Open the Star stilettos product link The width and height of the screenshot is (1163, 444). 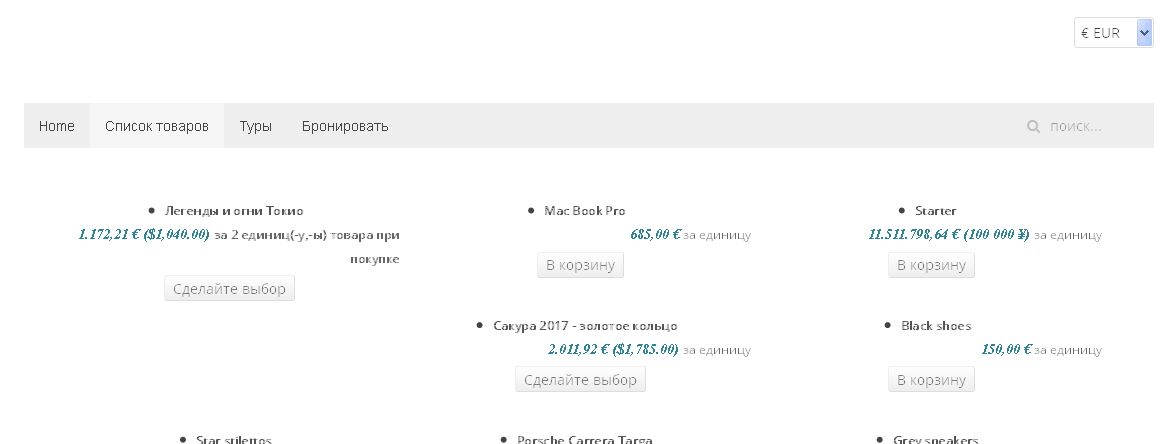tap(233, 439)
